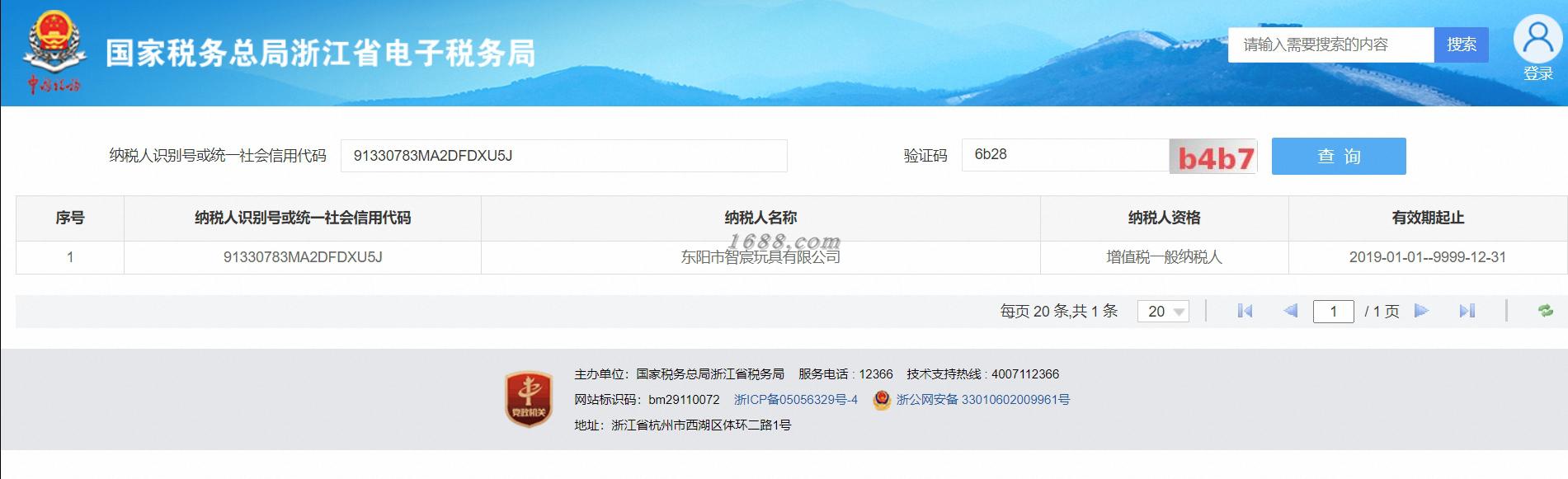Click the / 1 页 page total text

pyautogui.click(x=1382, y=311)
